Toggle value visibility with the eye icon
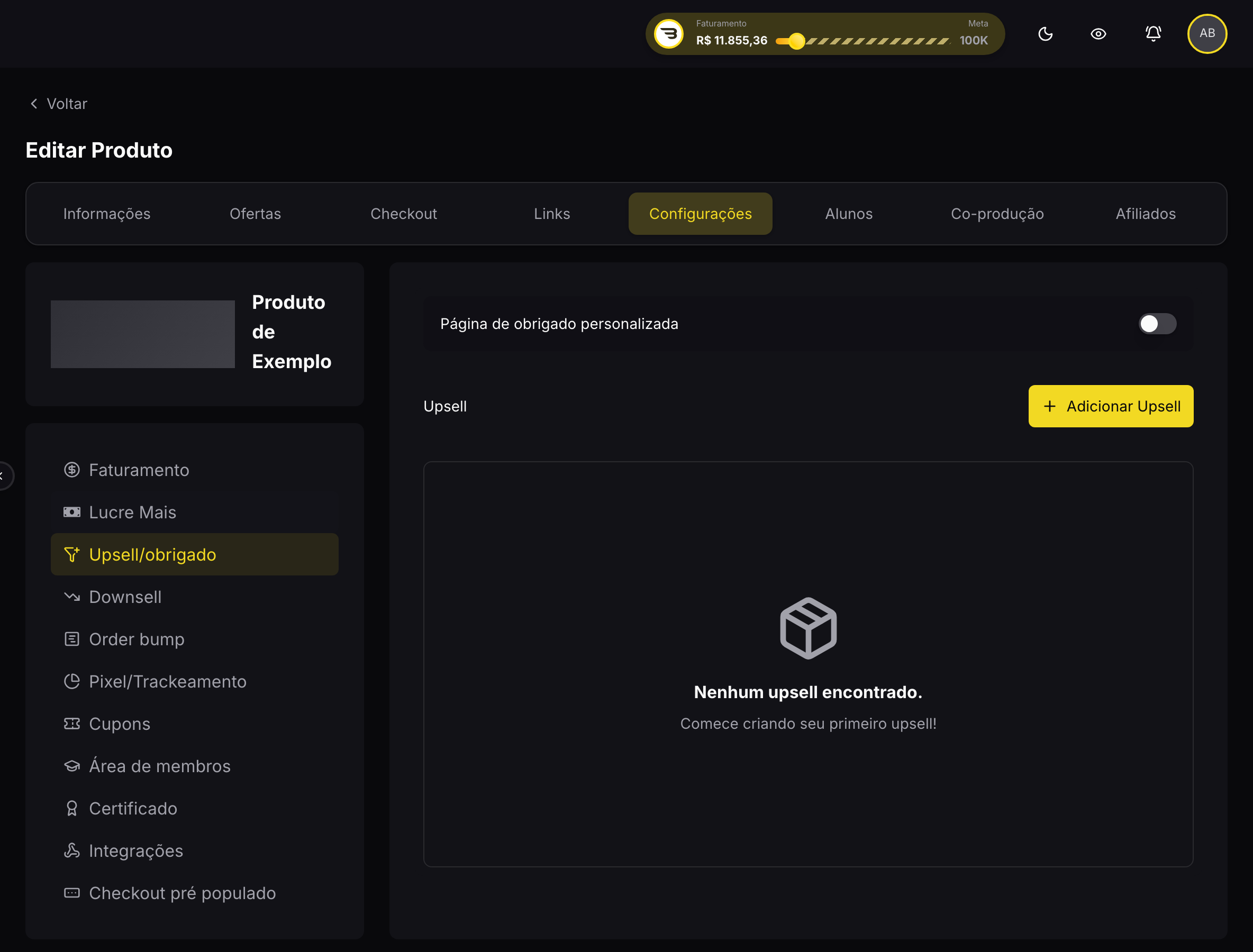This screenshot has width=1253, height=952. pos(1098,34)
